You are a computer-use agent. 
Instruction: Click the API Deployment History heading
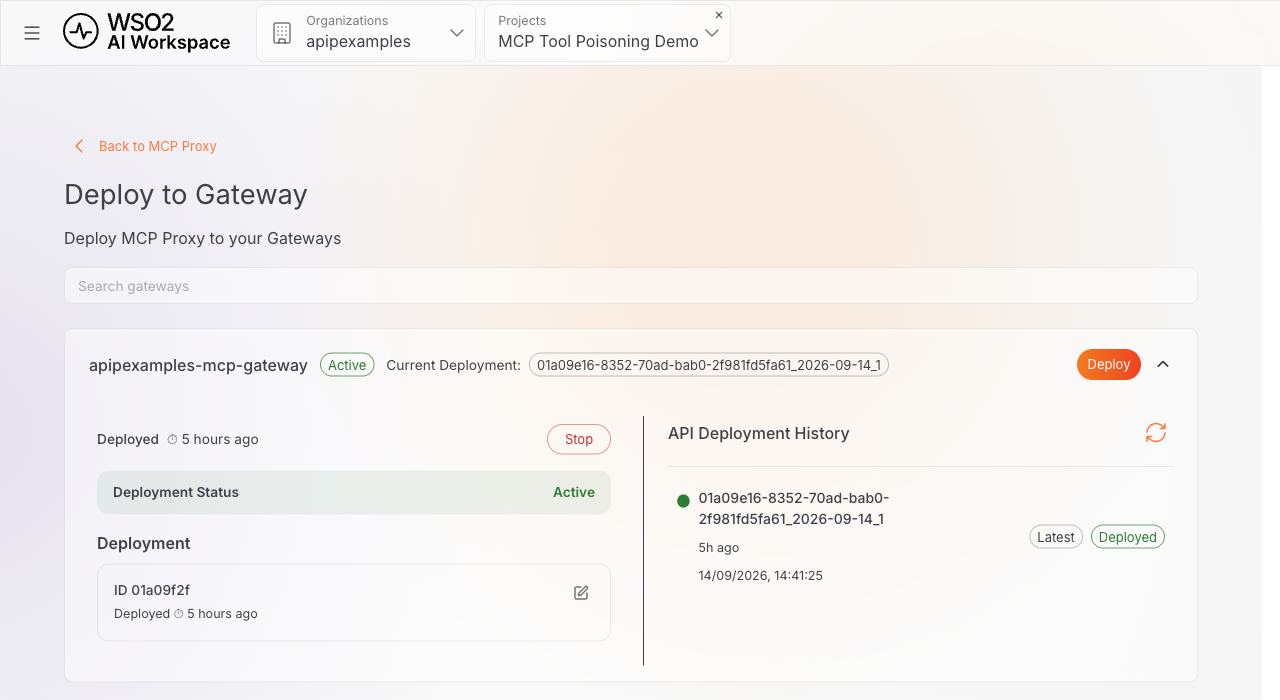(x=759, y=433)
